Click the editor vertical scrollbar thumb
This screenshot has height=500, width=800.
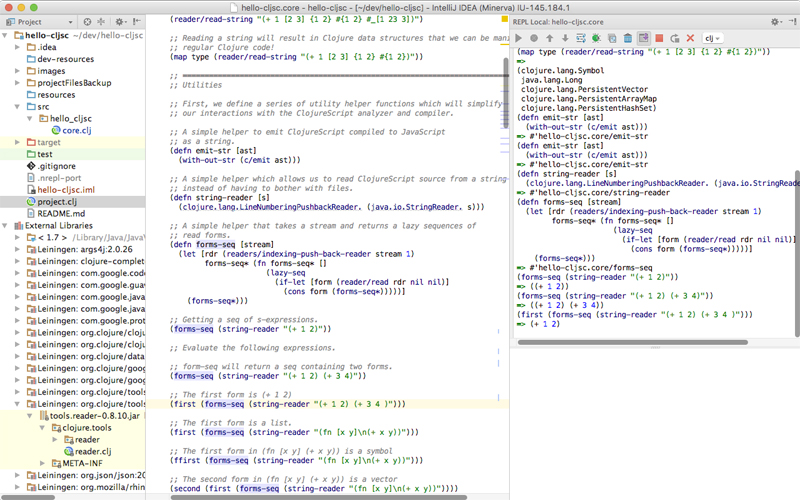(x=506, y=92)
